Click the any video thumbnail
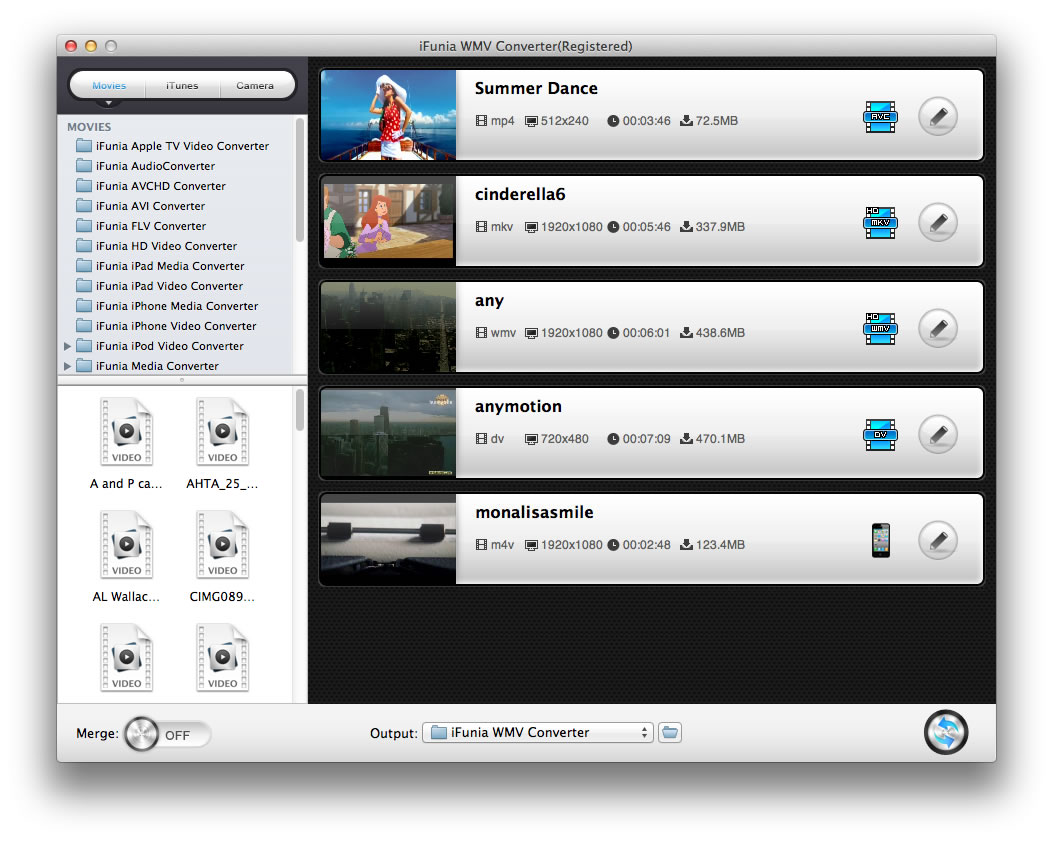The width and height of the screenshot is (1053, 841). (388, 327)
